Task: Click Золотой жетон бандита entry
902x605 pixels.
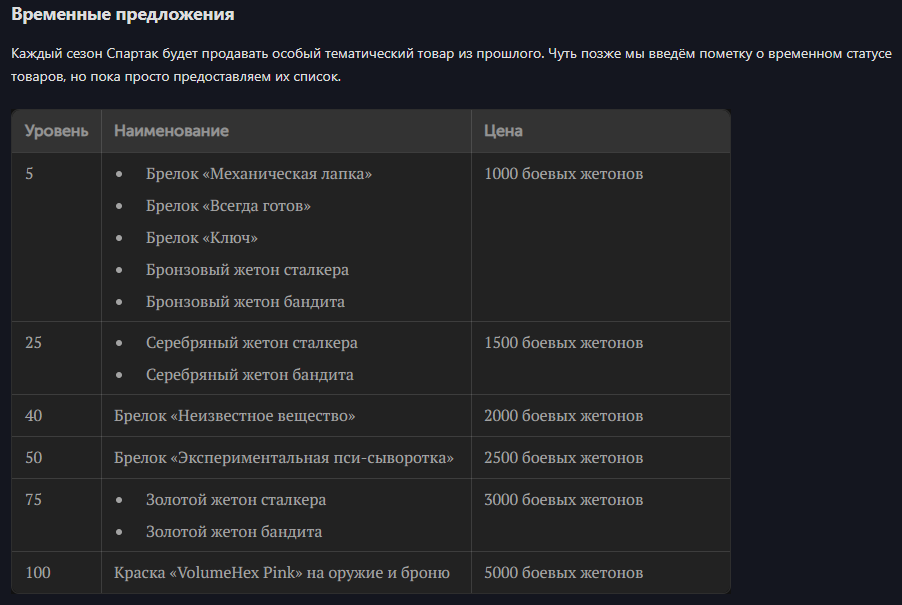Action: click(x=234, y=532)
